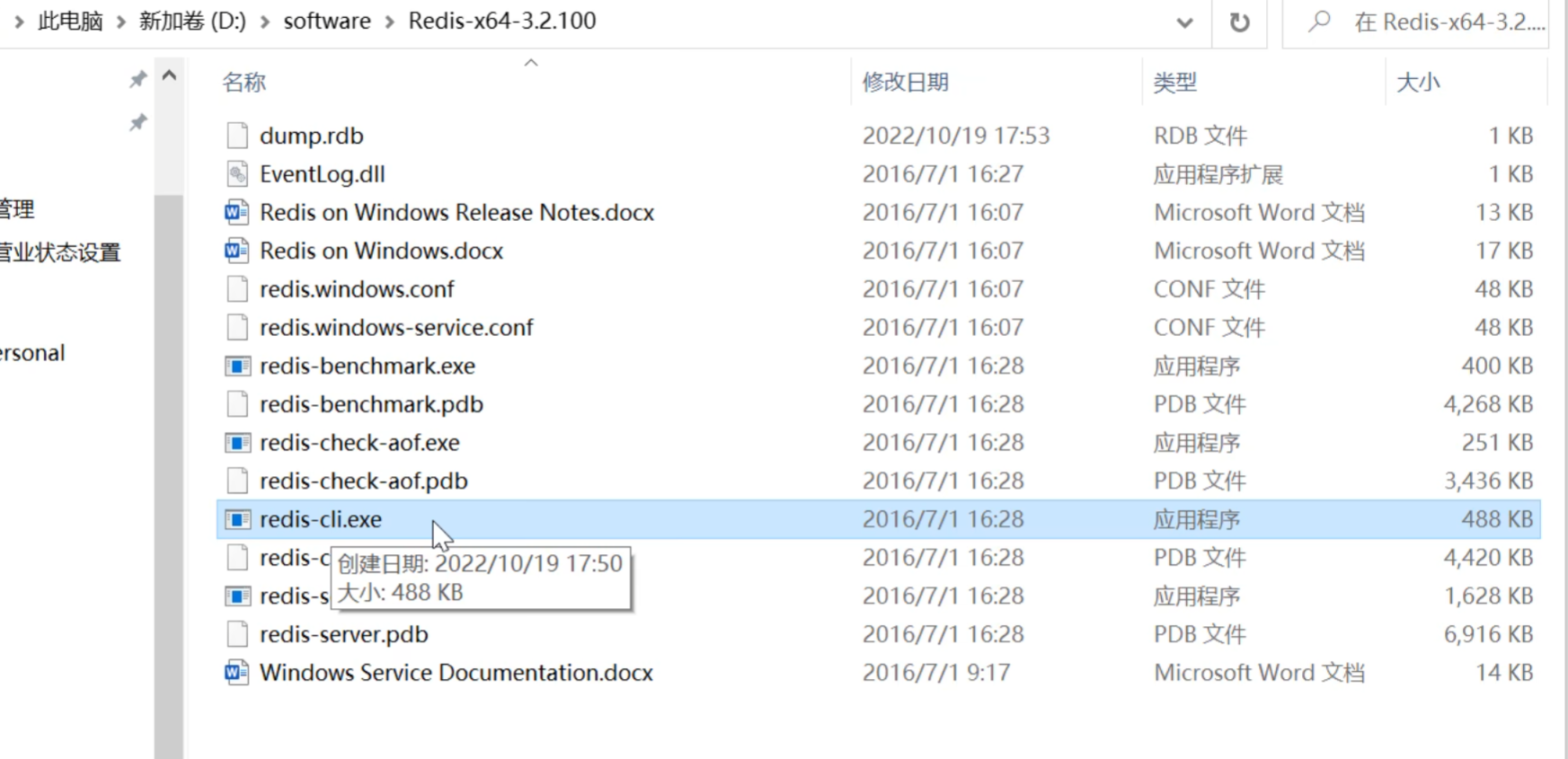Click the search box for Redis-x64-3.2
This screenshot has width=1568, height=759.
(x=1415, y=22)
